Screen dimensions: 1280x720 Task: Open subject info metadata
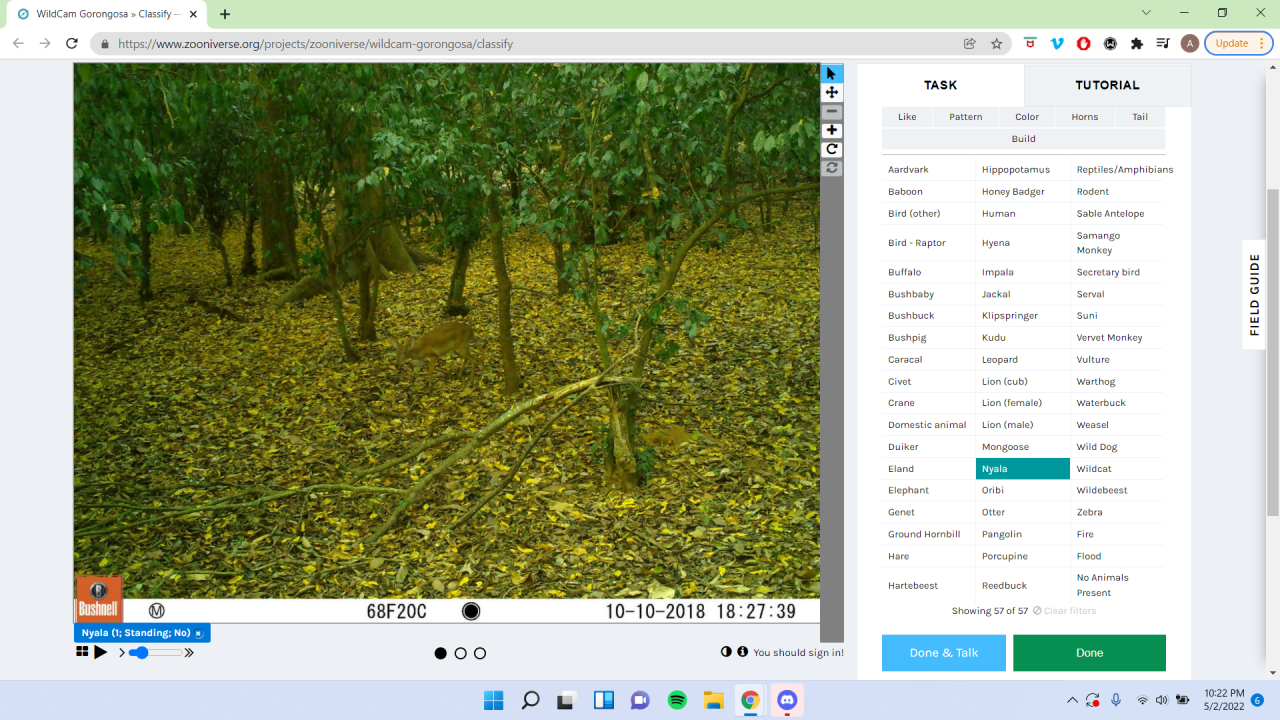(742, 652)
